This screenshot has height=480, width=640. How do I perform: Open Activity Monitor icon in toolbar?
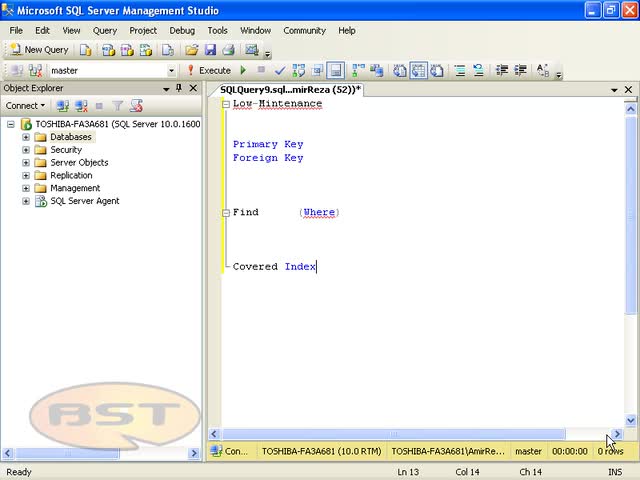click(251, 50)
